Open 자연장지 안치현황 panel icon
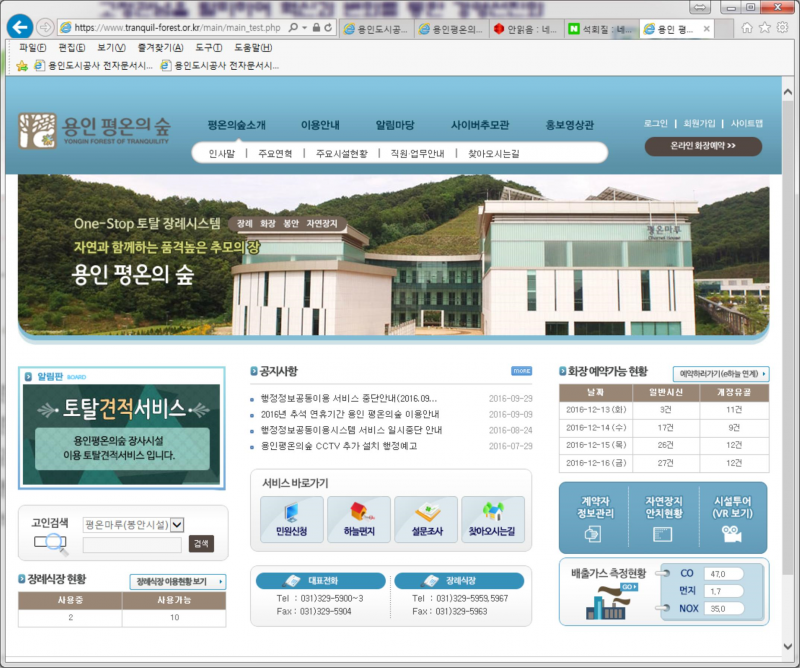This screenshot has width=800, height=668. coord(662,534)
